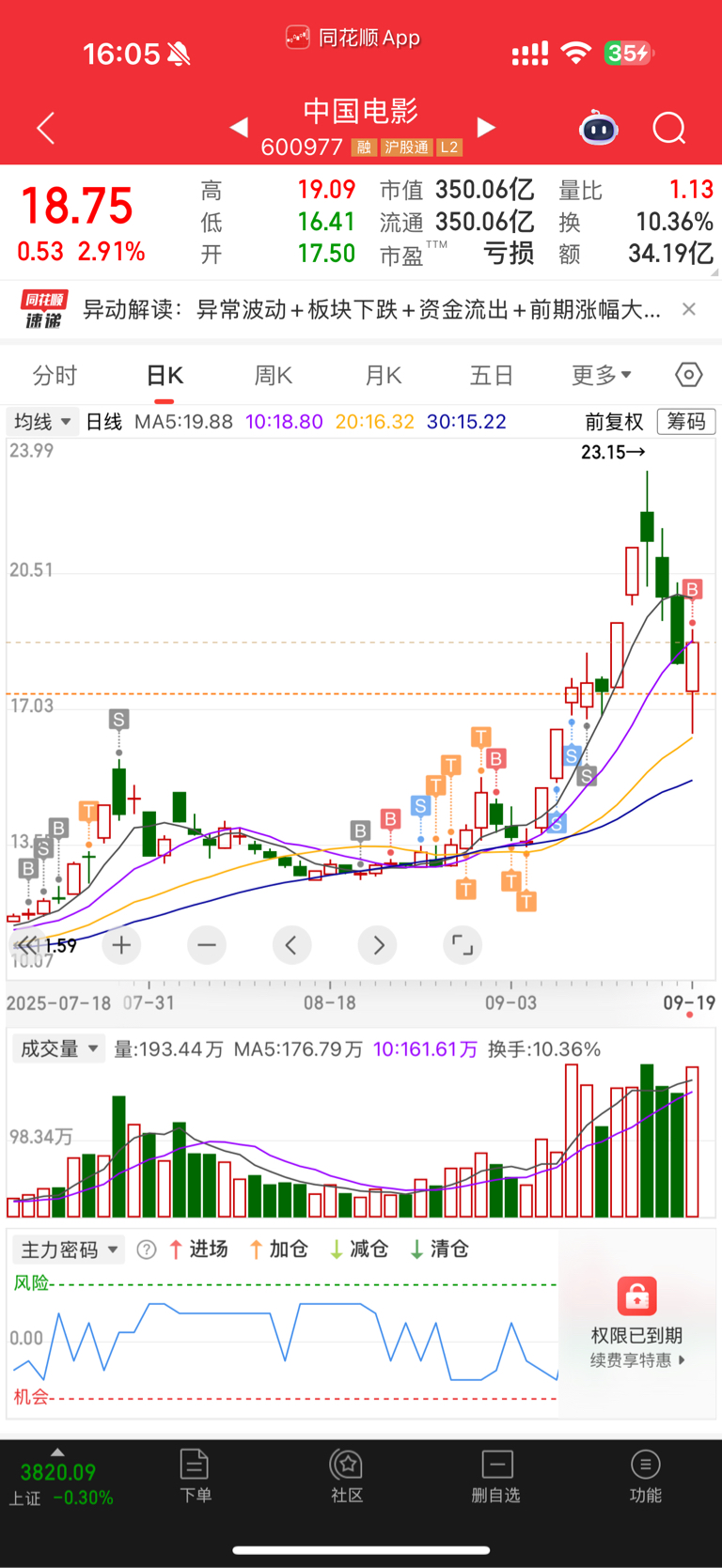The image size is (722, 1568).
Task: Tap MA5:19.88 moving average label
Action: (x=183, y=422)
